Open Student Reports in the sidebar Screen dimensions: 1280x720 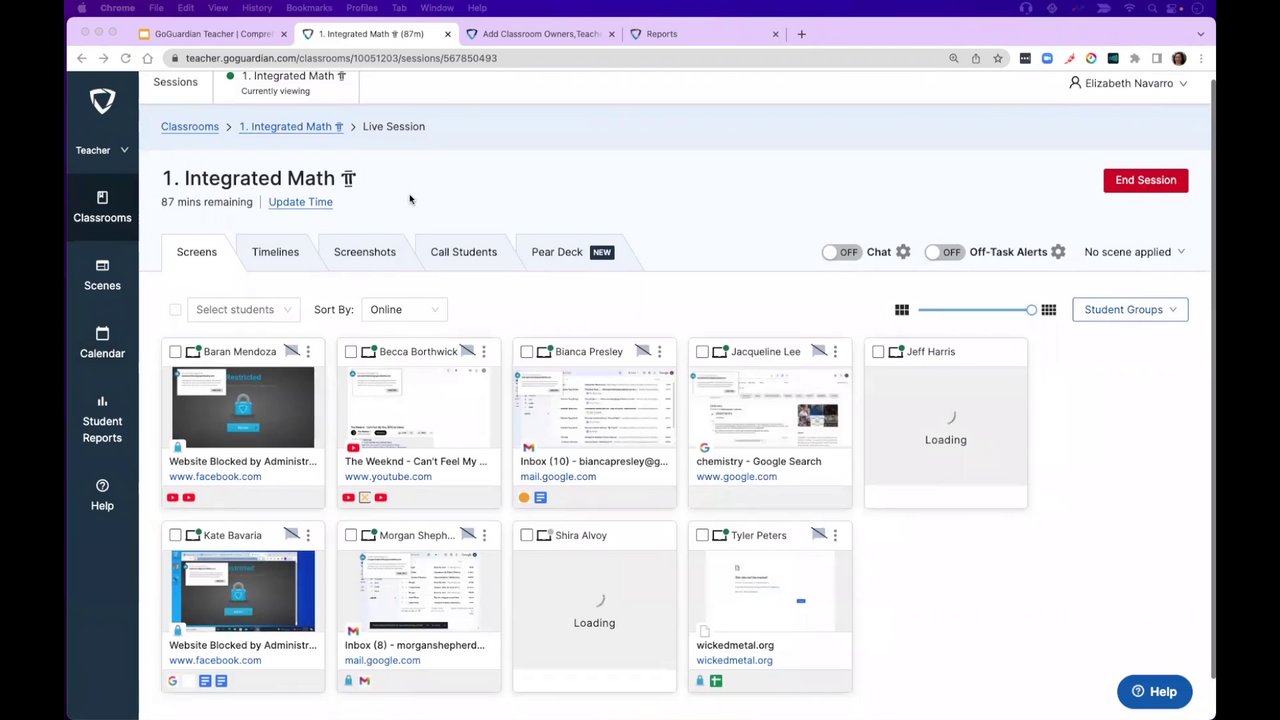102,420
